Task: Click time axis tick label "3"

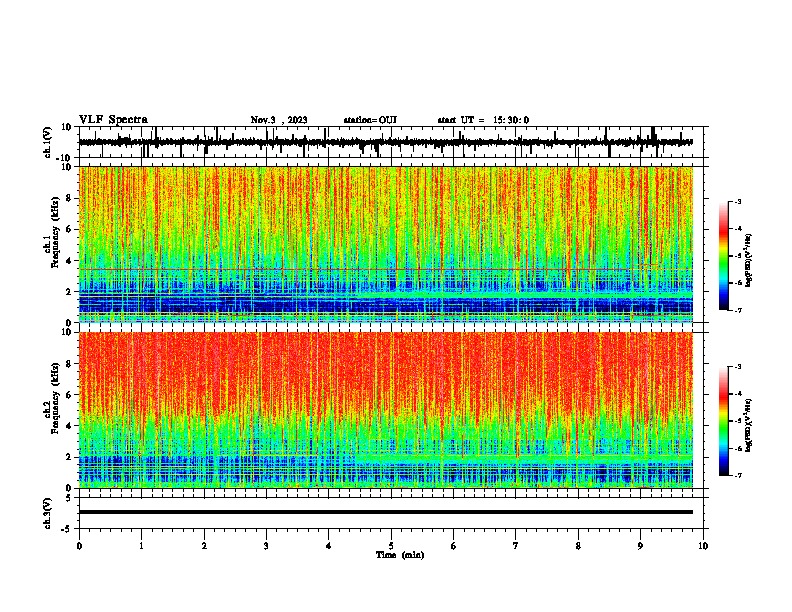Action: click(266, 546)
